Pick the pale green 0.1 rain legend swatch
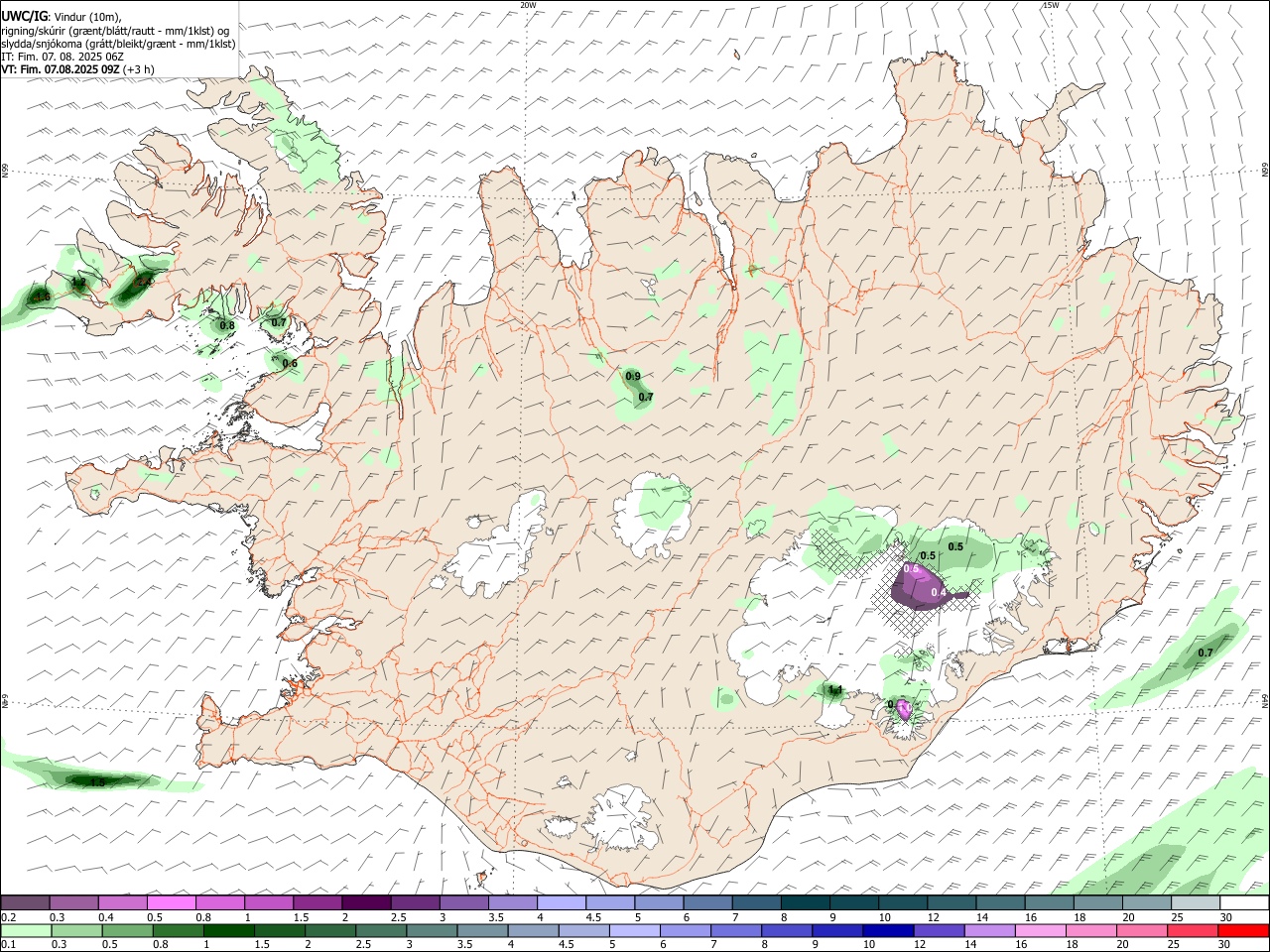This screenshot has height=952, width=1270. coord(26,930)
